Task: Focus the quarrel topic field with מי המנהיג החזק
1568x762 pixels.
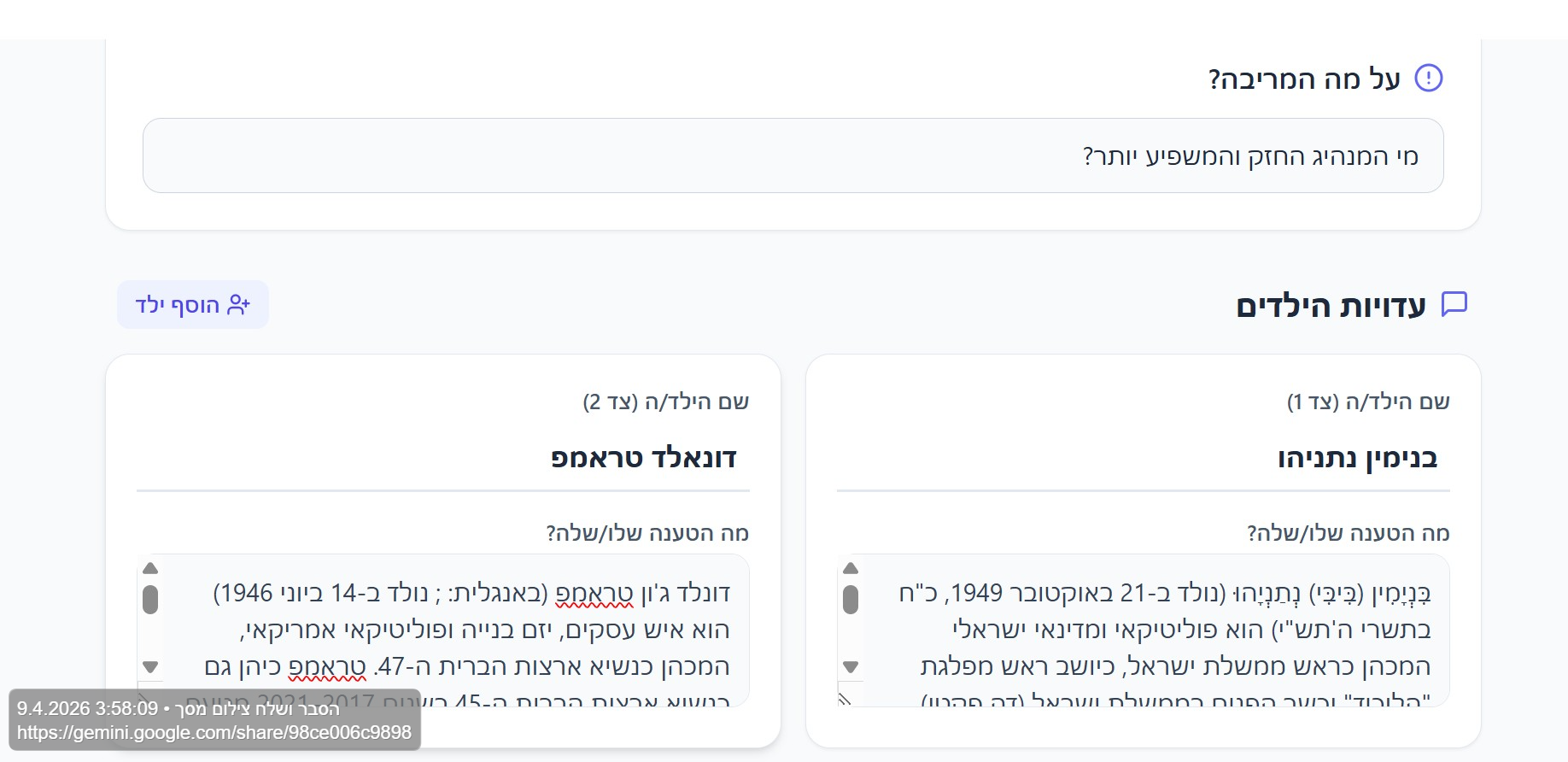Action: [793, 155]
